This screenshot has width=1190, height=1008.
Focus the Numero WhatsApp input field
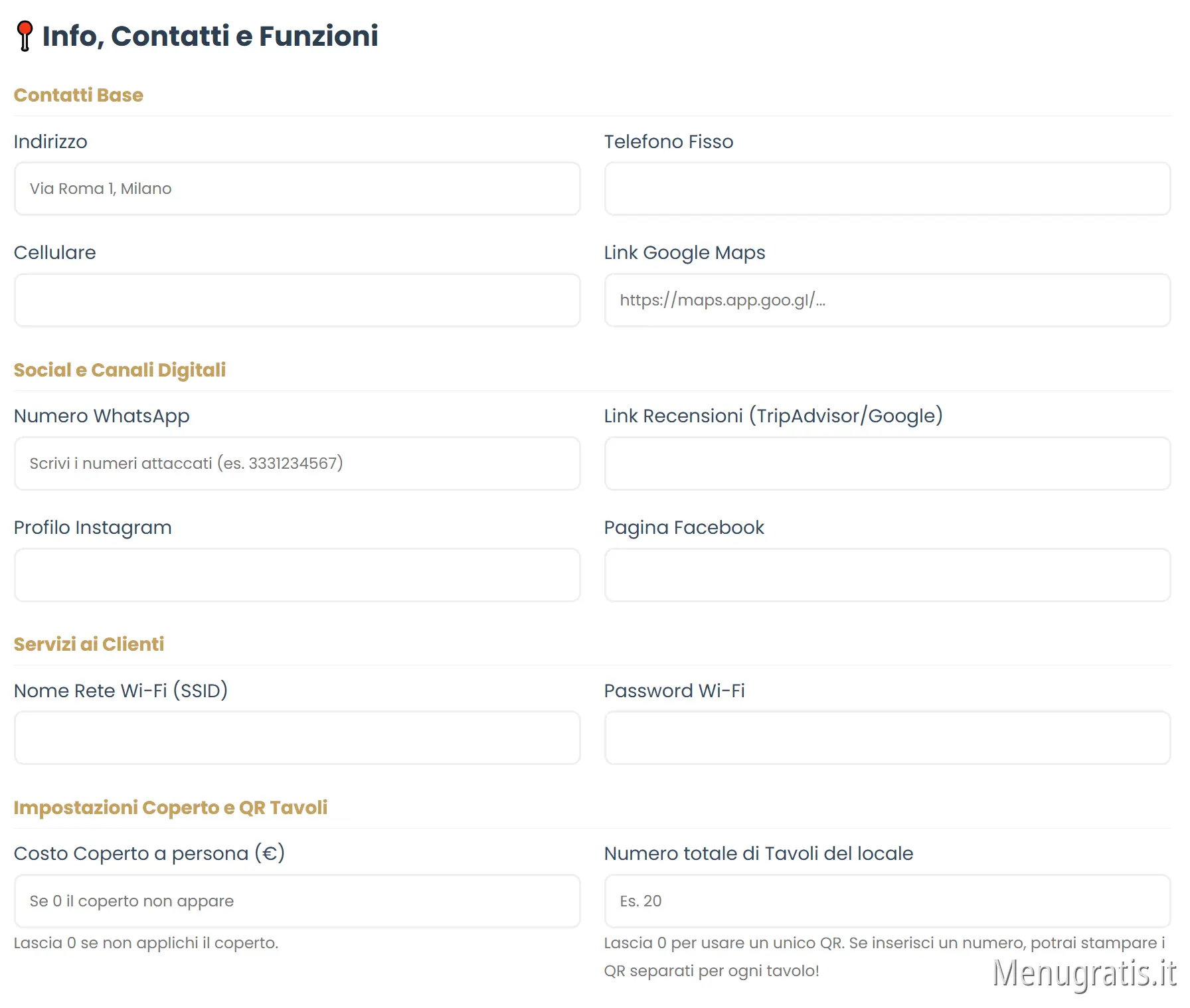click(x=297, y=463)
